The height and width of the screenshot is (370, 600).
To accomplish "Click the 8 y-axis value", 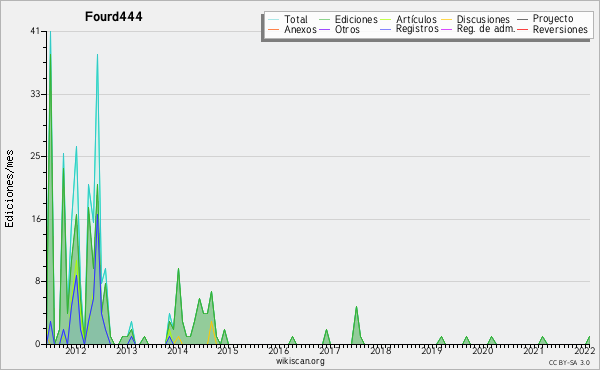I will [38, 281].
